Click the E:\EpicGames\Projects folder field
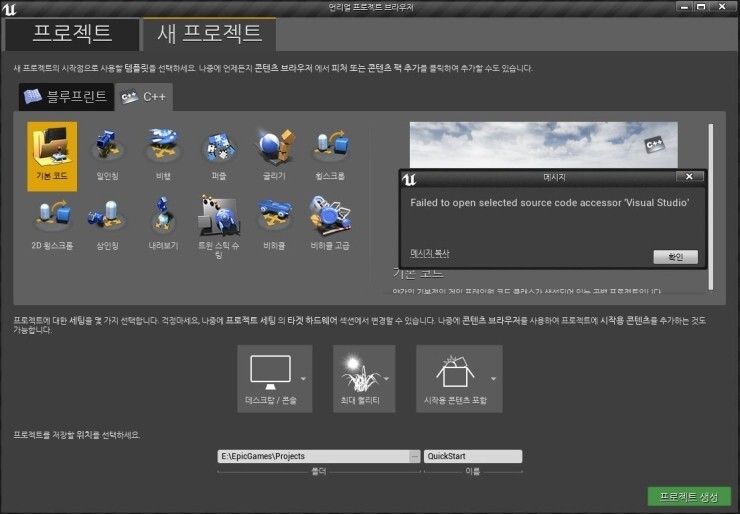Image resolution: width=740 pixels, height=514 pixels. point(313,456)
